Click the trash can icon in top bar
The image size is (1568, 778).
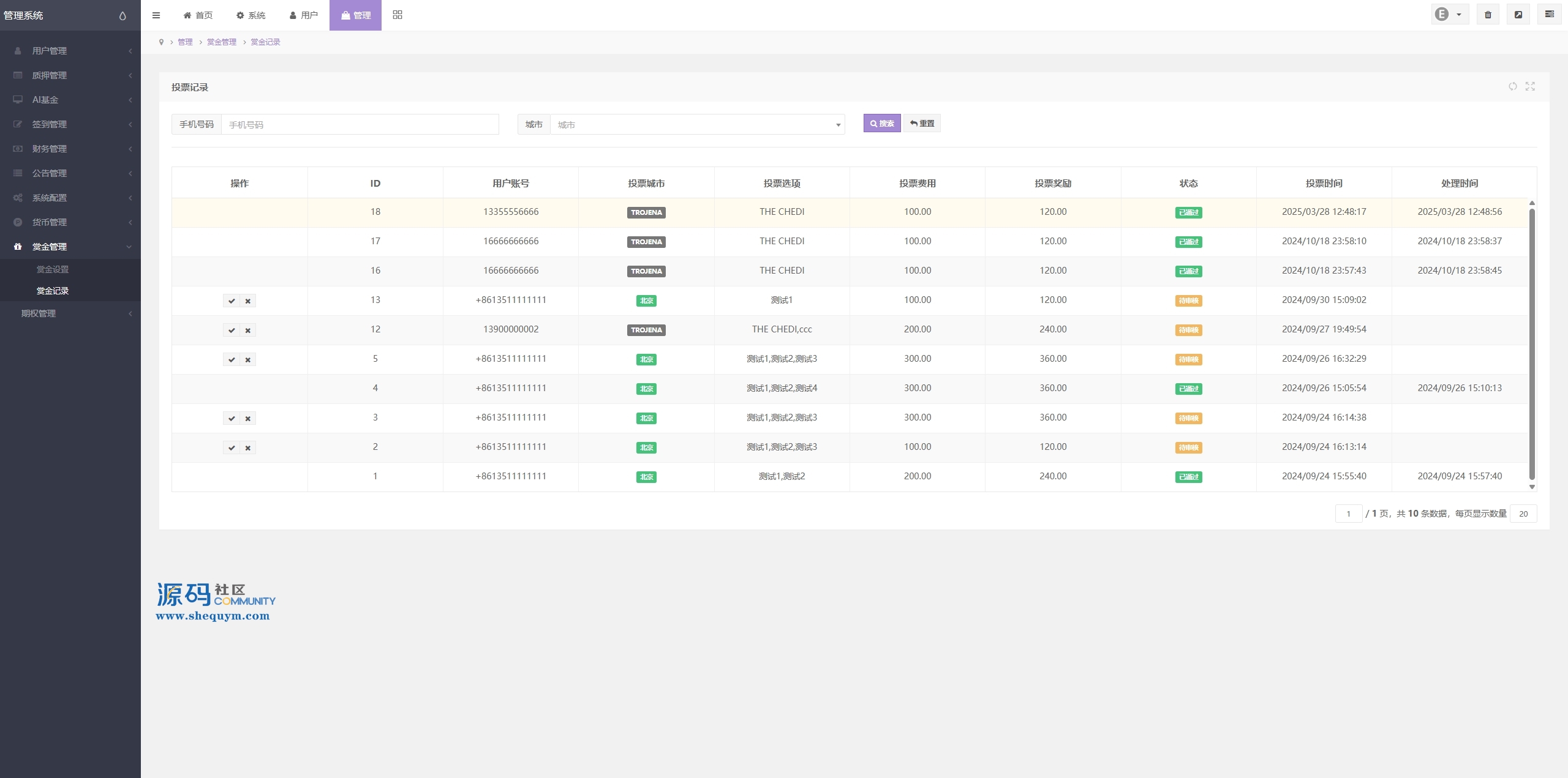pos(1488,15)
